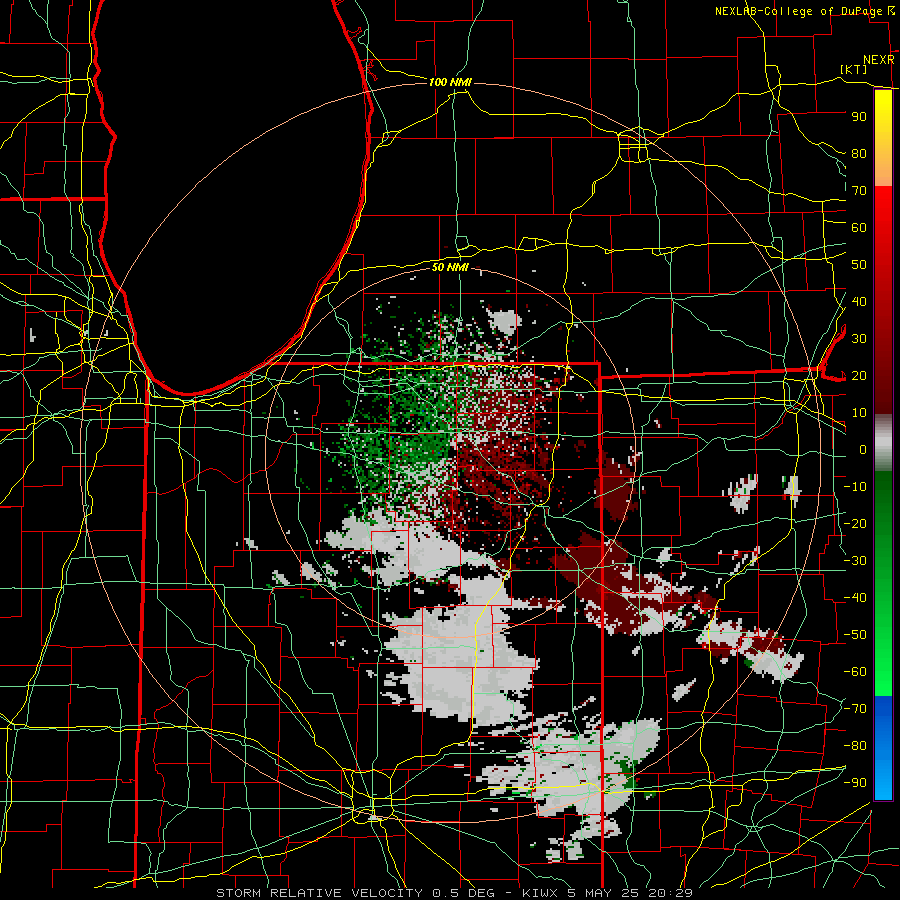Click the positive 20 scale value
This screenshot has height=900, width=900.
[x=859, y=376]
